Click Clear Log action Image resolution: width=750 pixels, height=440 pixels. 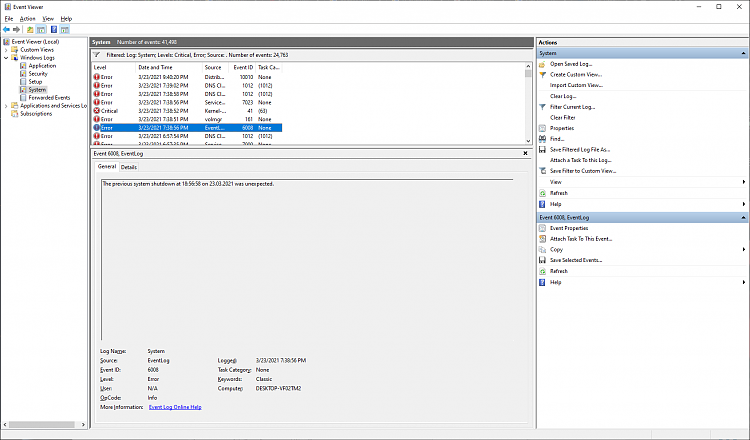(563, 96)
